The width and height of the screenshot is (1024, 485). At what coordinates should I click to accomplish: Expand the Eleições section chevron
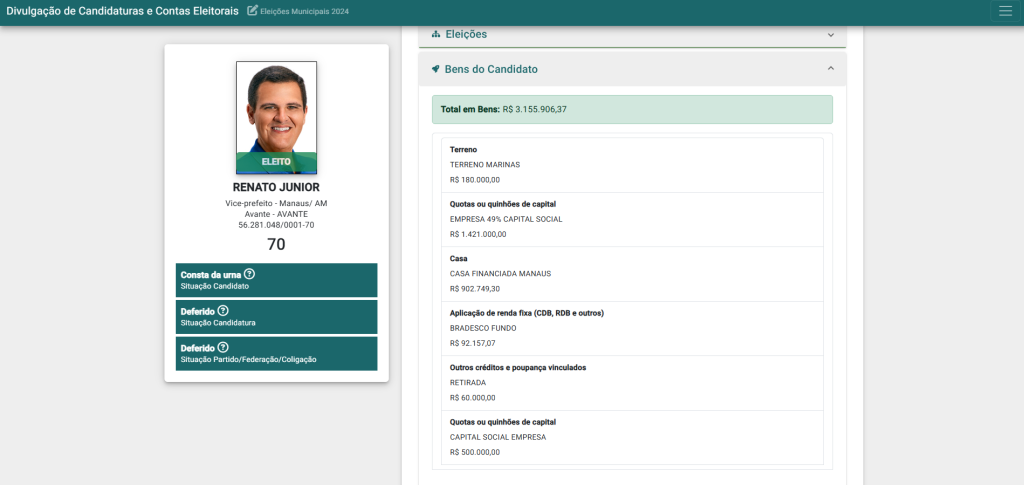tap(830, 35)
